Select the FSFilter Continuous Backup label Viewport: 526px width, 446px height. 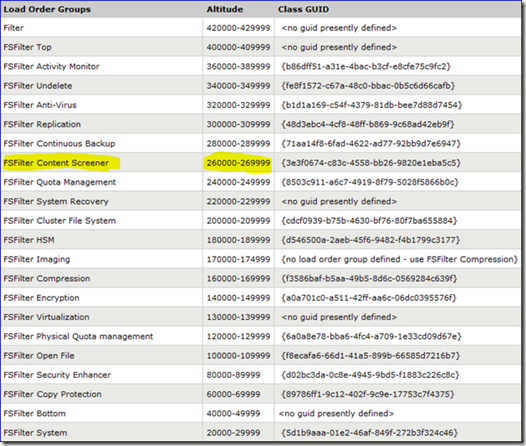pyautogui.click(x=59, y=144)
